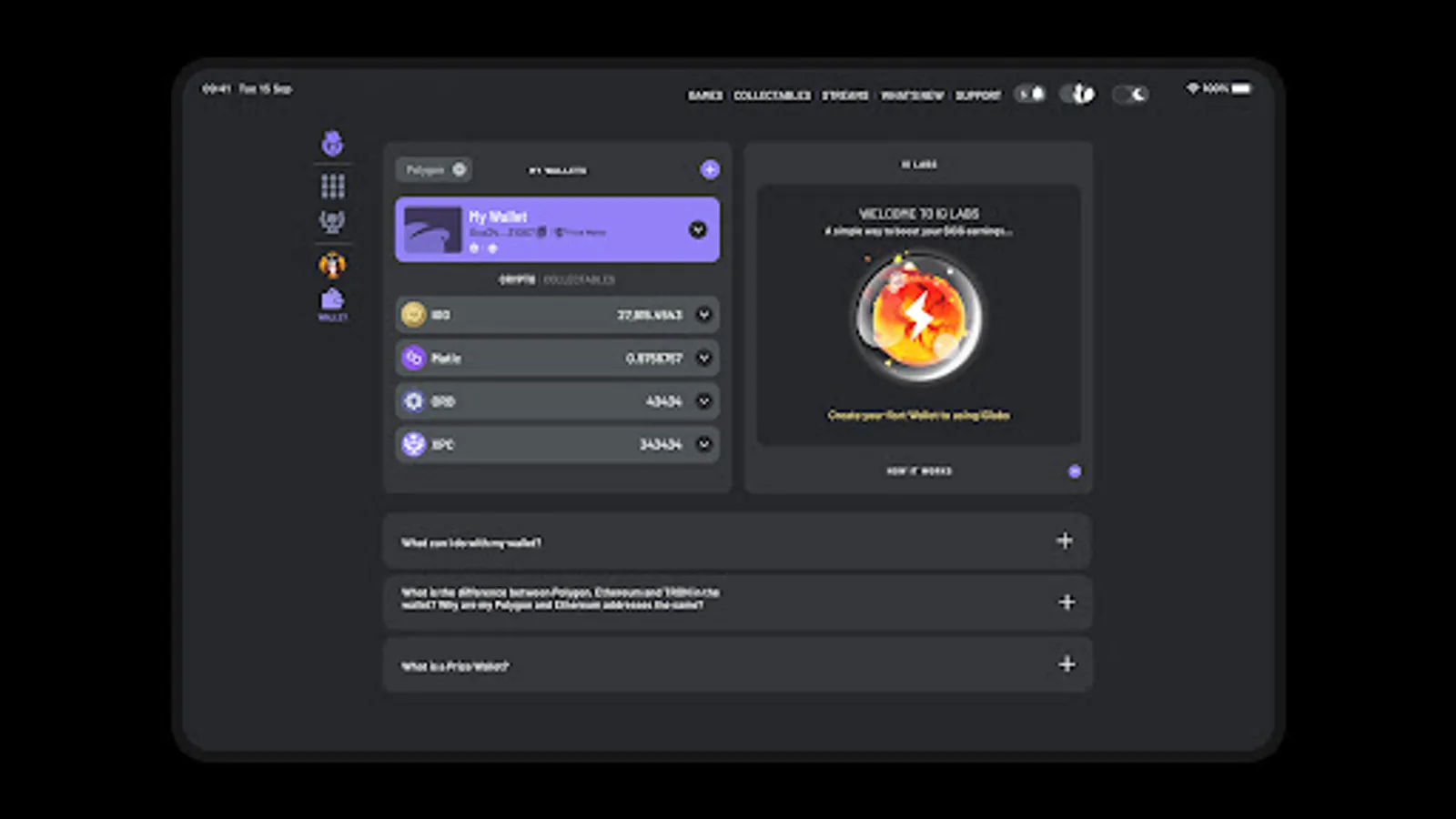Click the XPC balance 343434
Screen dimensions: 1456x819
coord(661,445)
